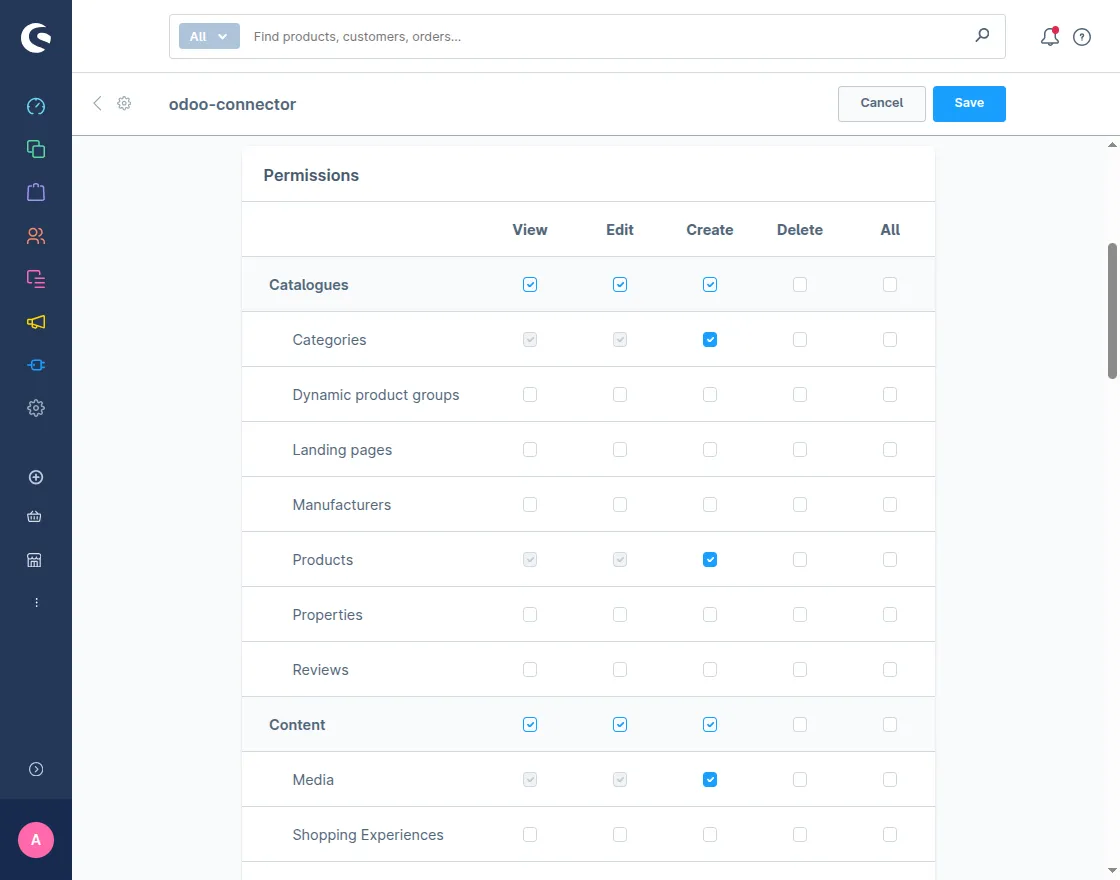
Task: Open the All search scope dropdown
Action: pos(209,36)
